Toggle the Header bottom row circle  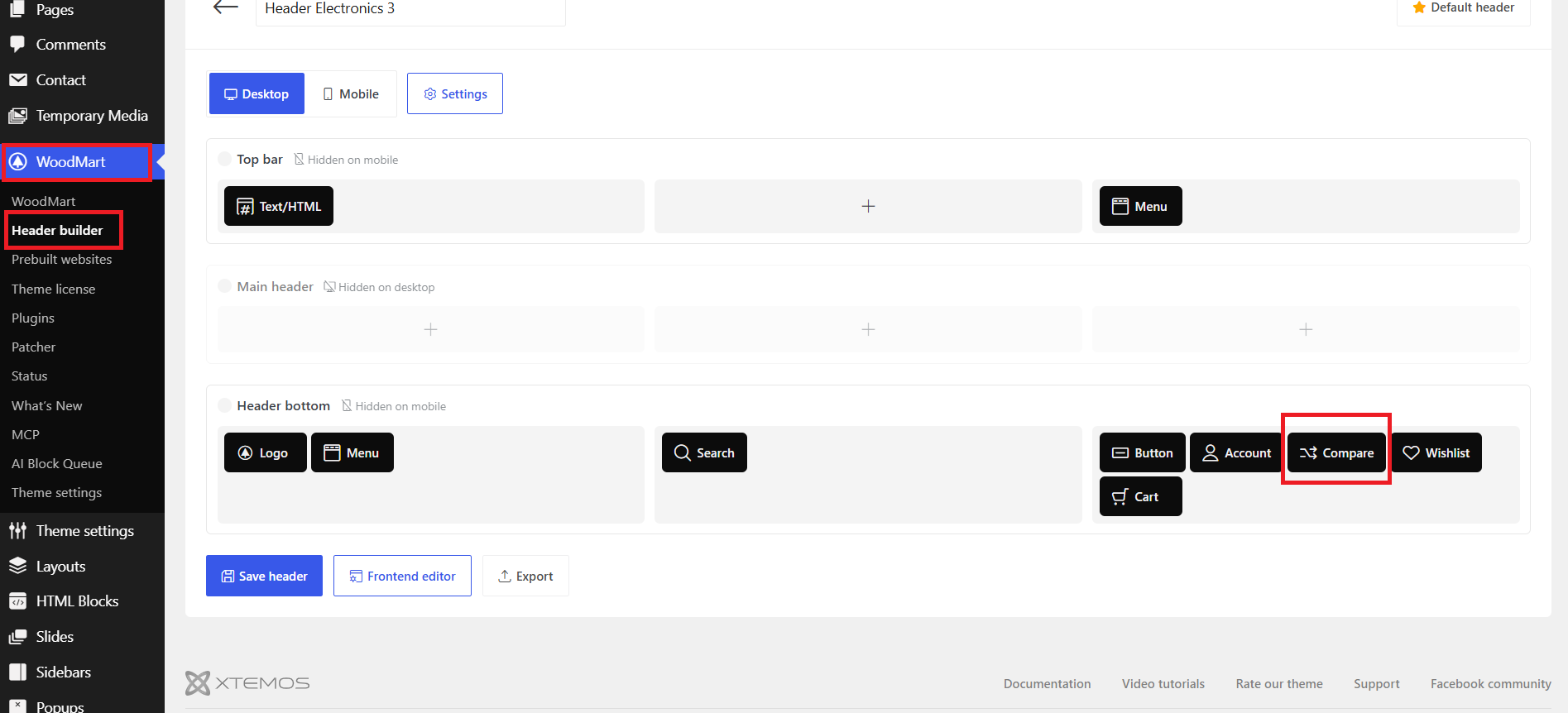pos(224,405)
